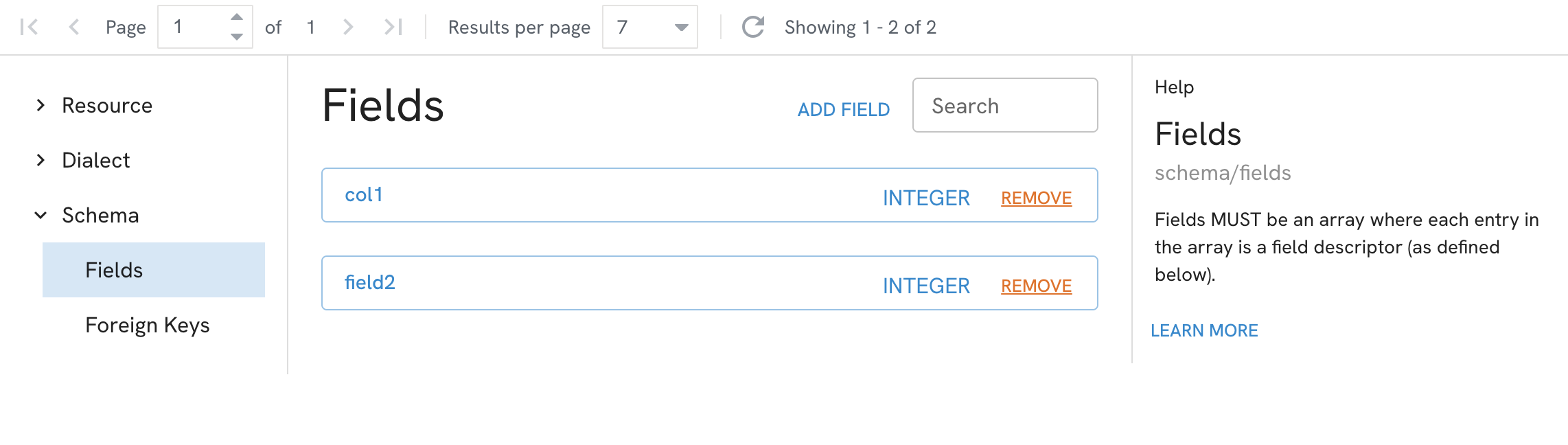Open the results per page dropdown
This screenshot has height=445, width=1568.
click(x=679, y=27)
